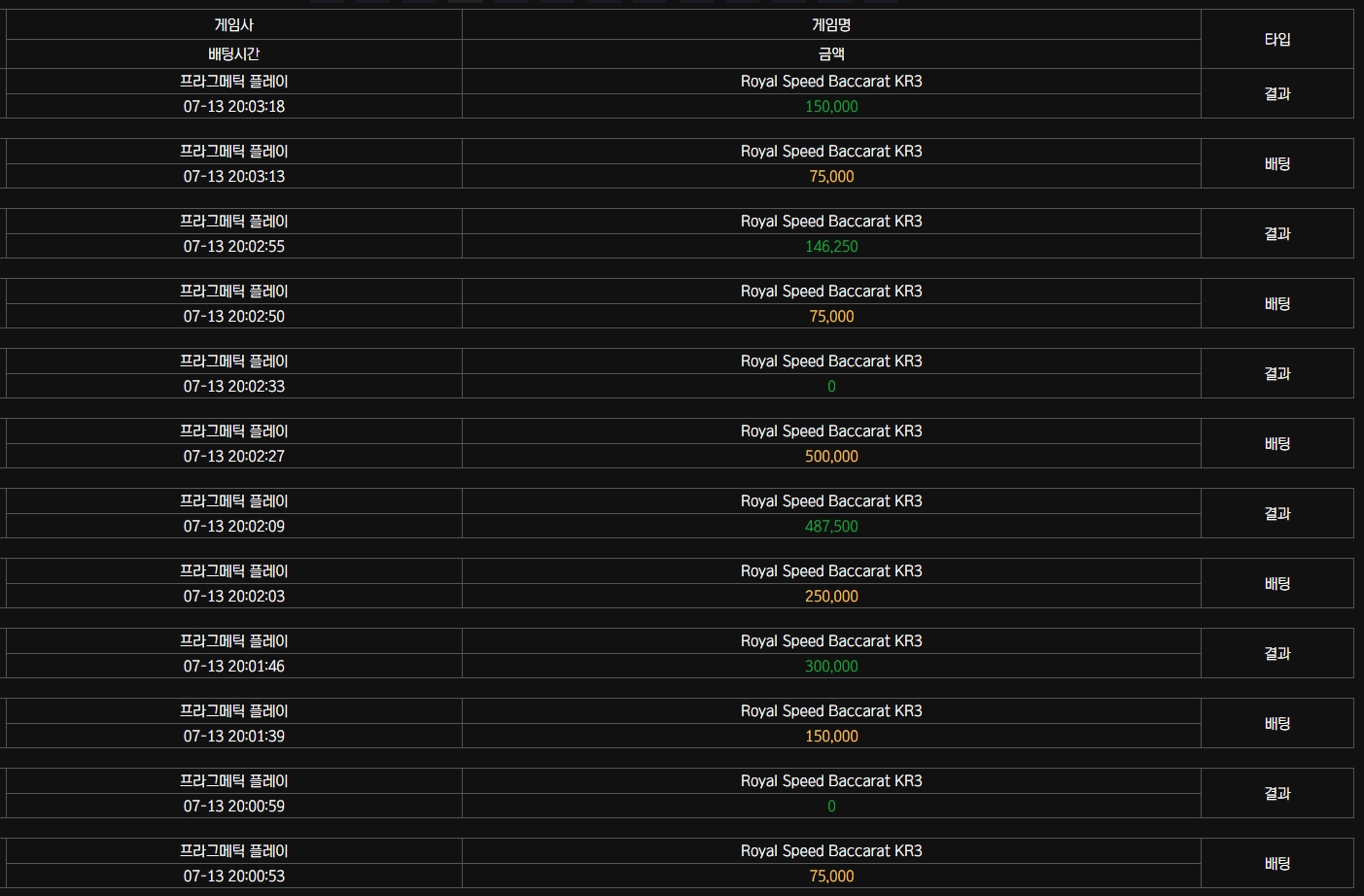Click 결과 type in the 20:00:59 row
This screenshot has width=1364, height=896.
click(x=1277, y=794)
